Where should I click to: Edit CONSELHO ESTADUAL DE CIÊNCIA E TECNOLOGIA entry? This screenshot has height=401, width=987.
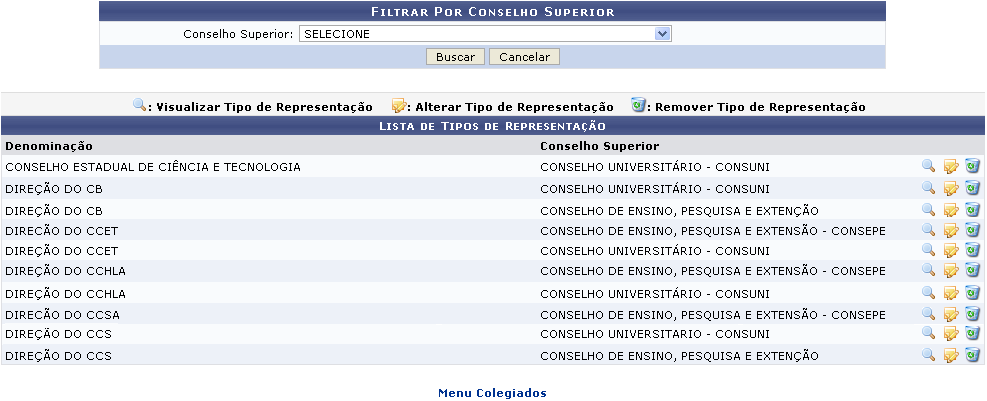950,167
